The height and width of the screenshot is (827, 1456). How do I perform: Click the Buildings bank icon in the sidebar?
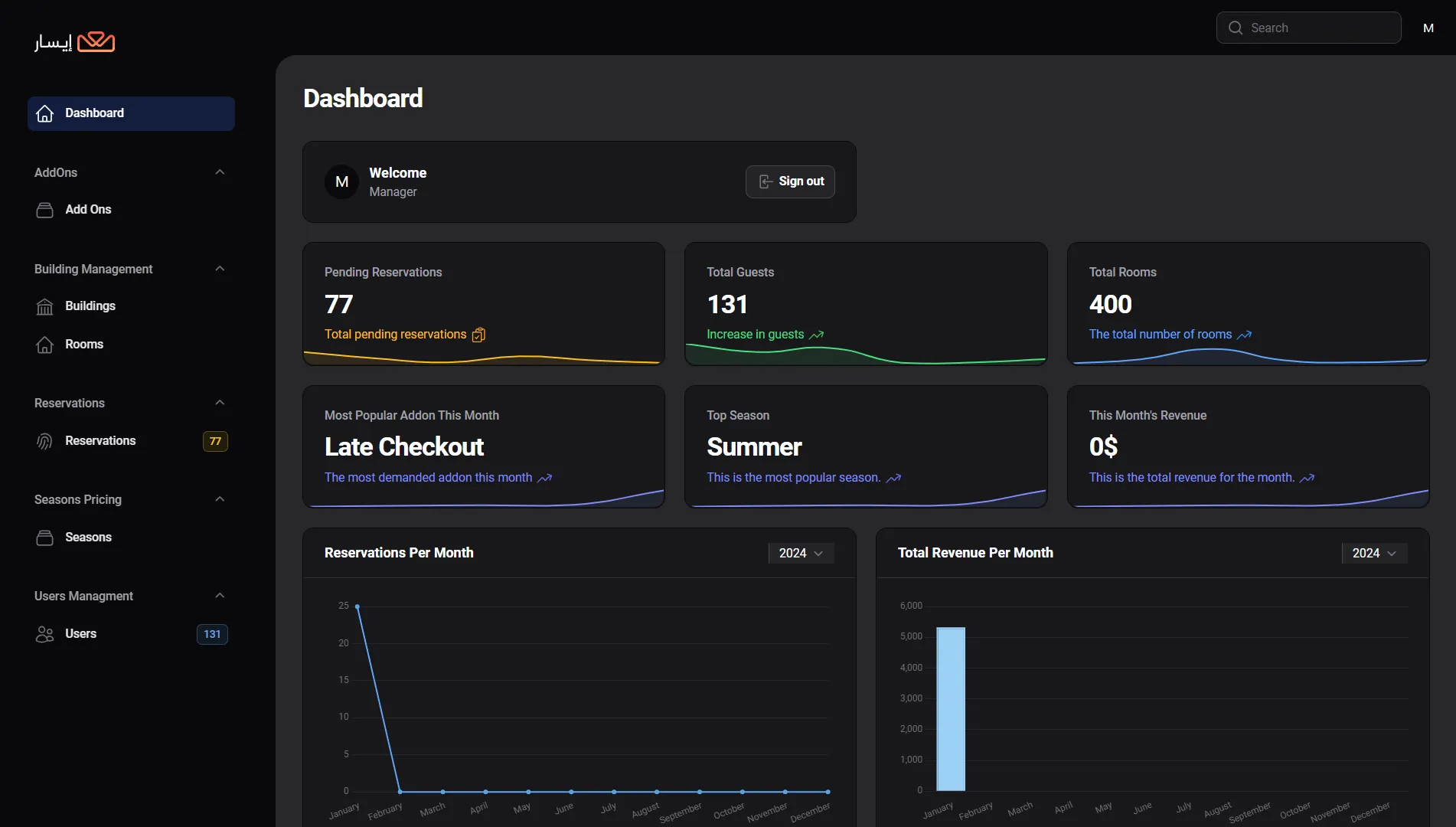point(45,306)
